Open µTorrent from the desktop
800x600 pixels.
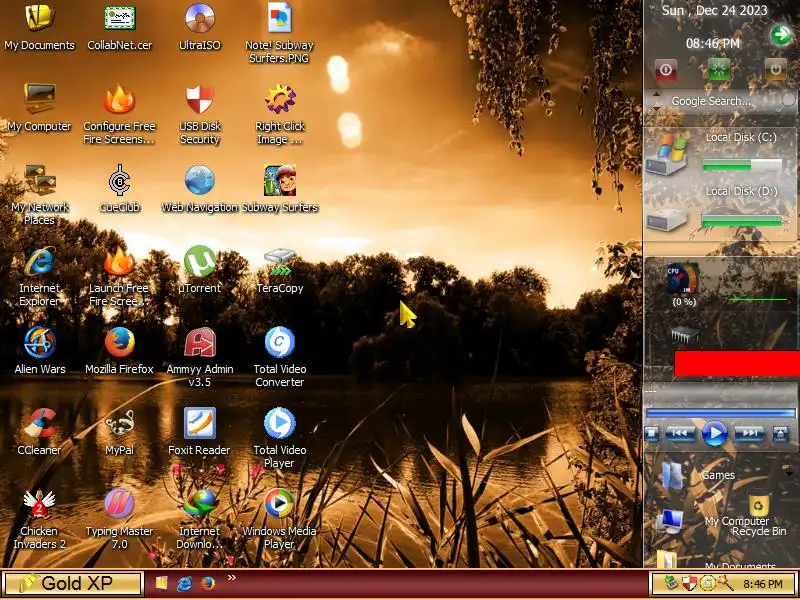coord(199,270)
